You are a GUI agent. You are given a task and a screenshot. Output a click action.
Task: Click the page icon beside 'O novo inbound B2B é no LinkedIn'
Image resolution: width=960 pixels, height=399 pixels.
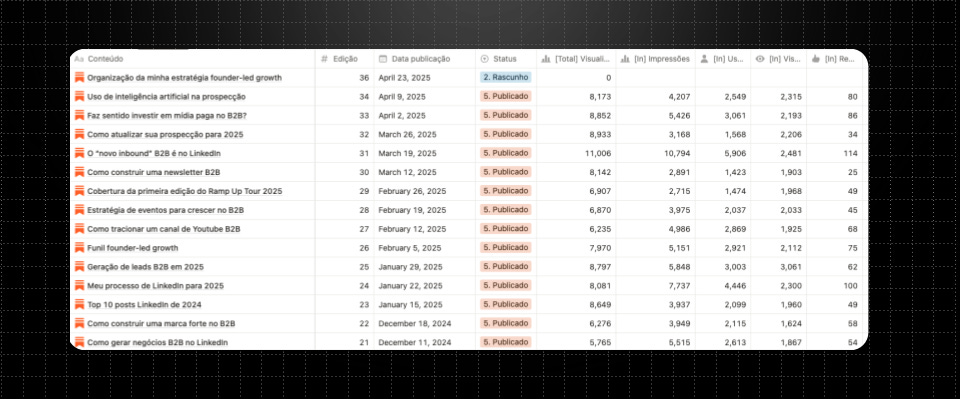[79, 153]
